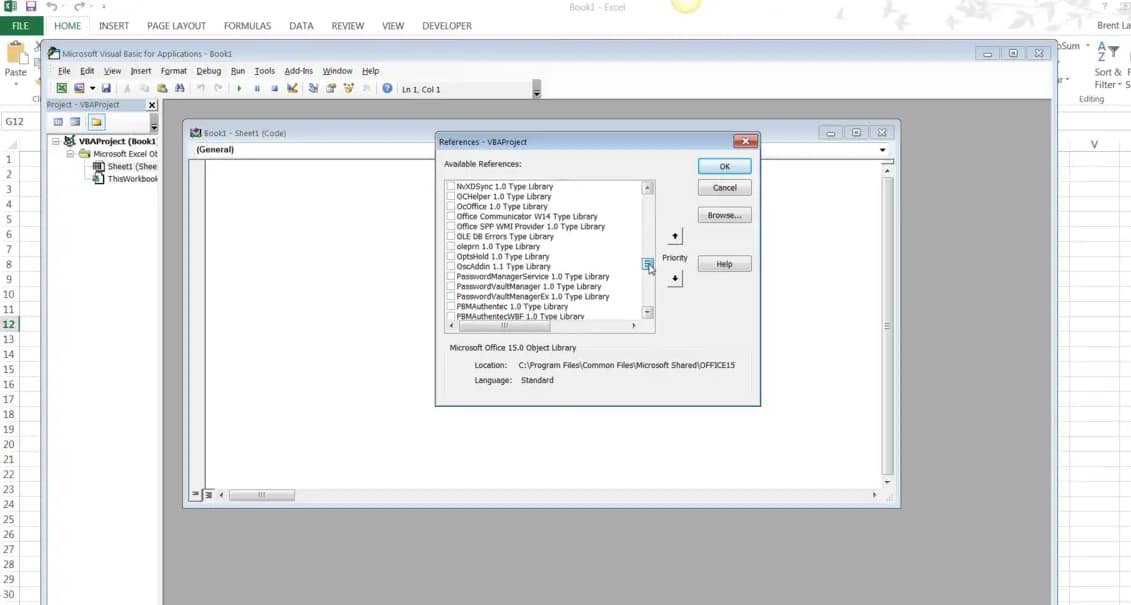Switch to the FORMULAS ribbon tab

247,26
